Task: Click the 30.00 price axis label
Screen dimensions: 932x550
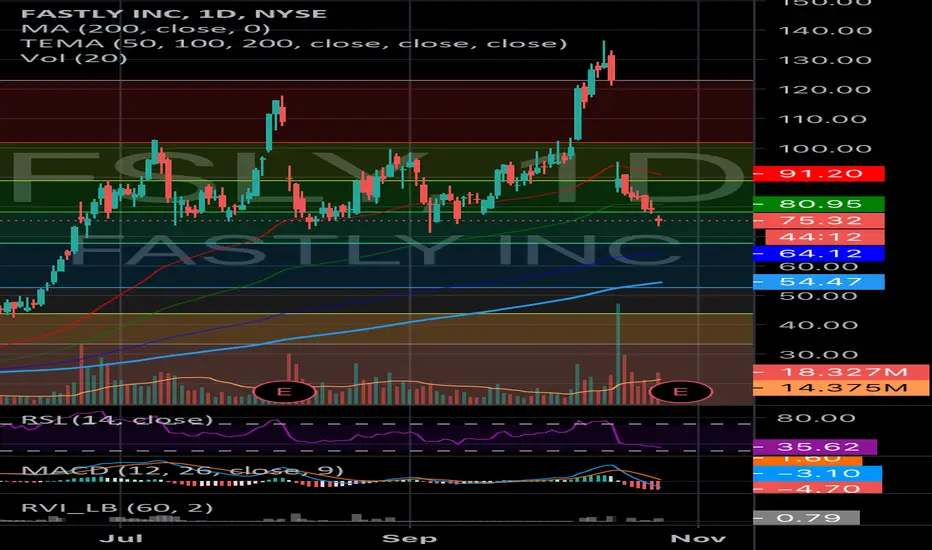Action: click(x=818, y=355)
